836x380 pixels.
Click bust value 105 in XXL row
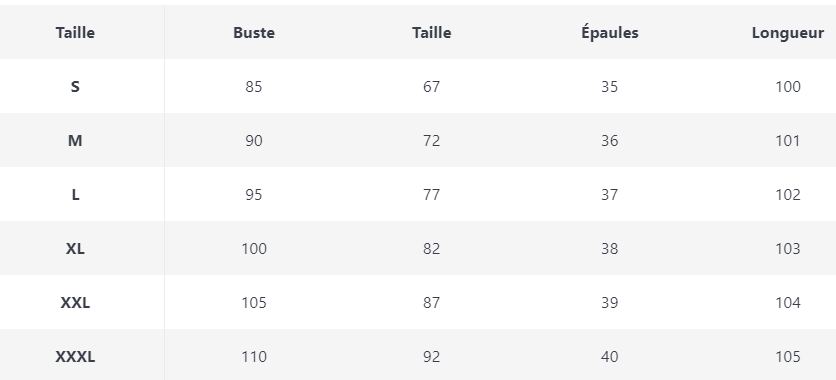coord(254,303)
